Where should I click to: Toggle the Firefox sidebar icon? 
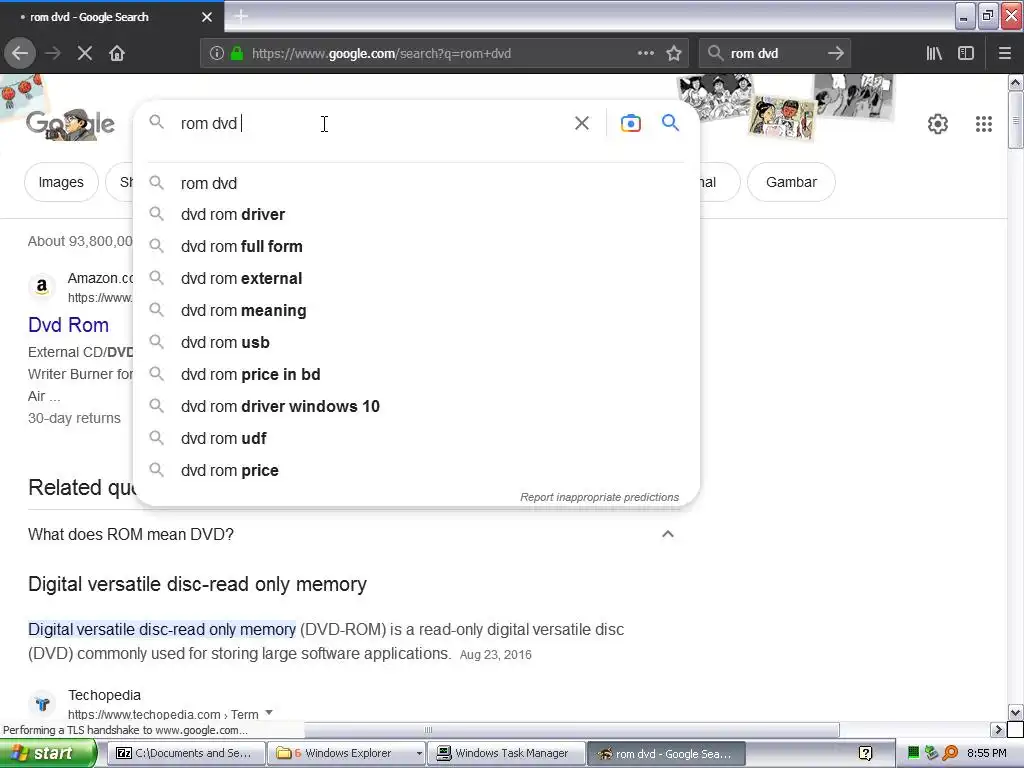(x=966, y=53)
